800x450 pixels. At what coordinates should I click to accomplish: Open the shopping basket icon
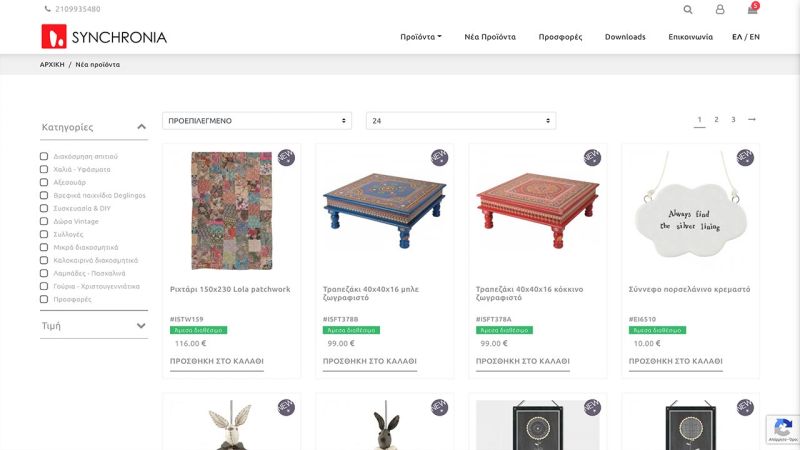click(x=752, y=9)
